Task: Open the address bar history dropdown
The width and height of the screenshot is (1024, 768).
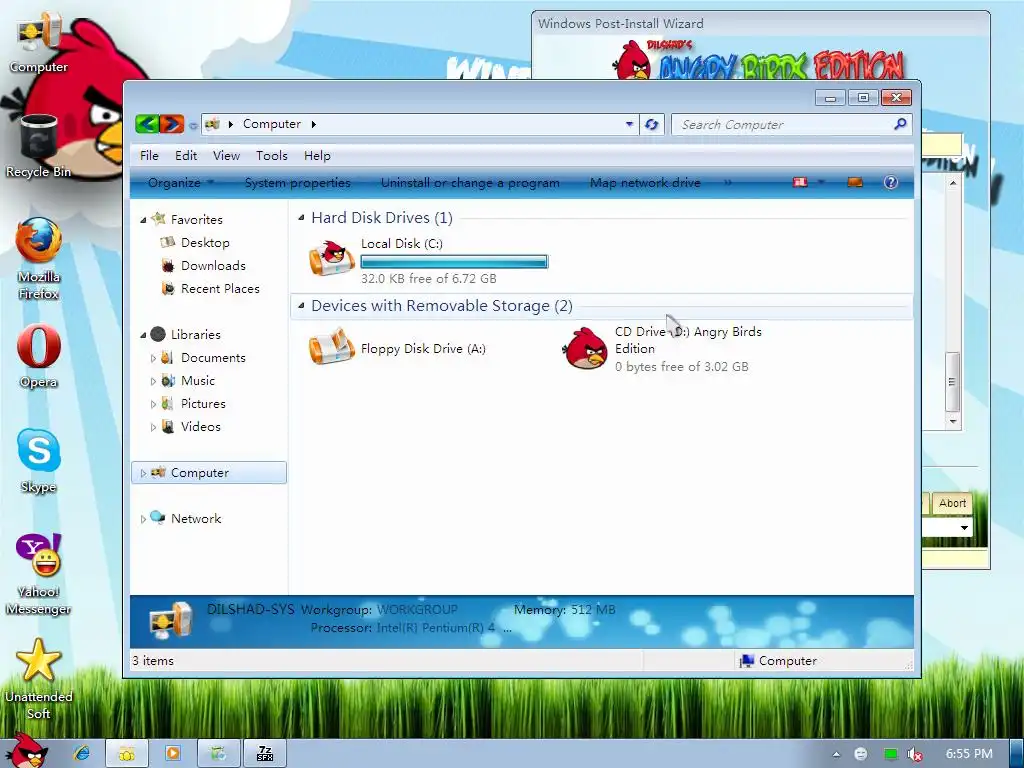Action: click(629, 123)
